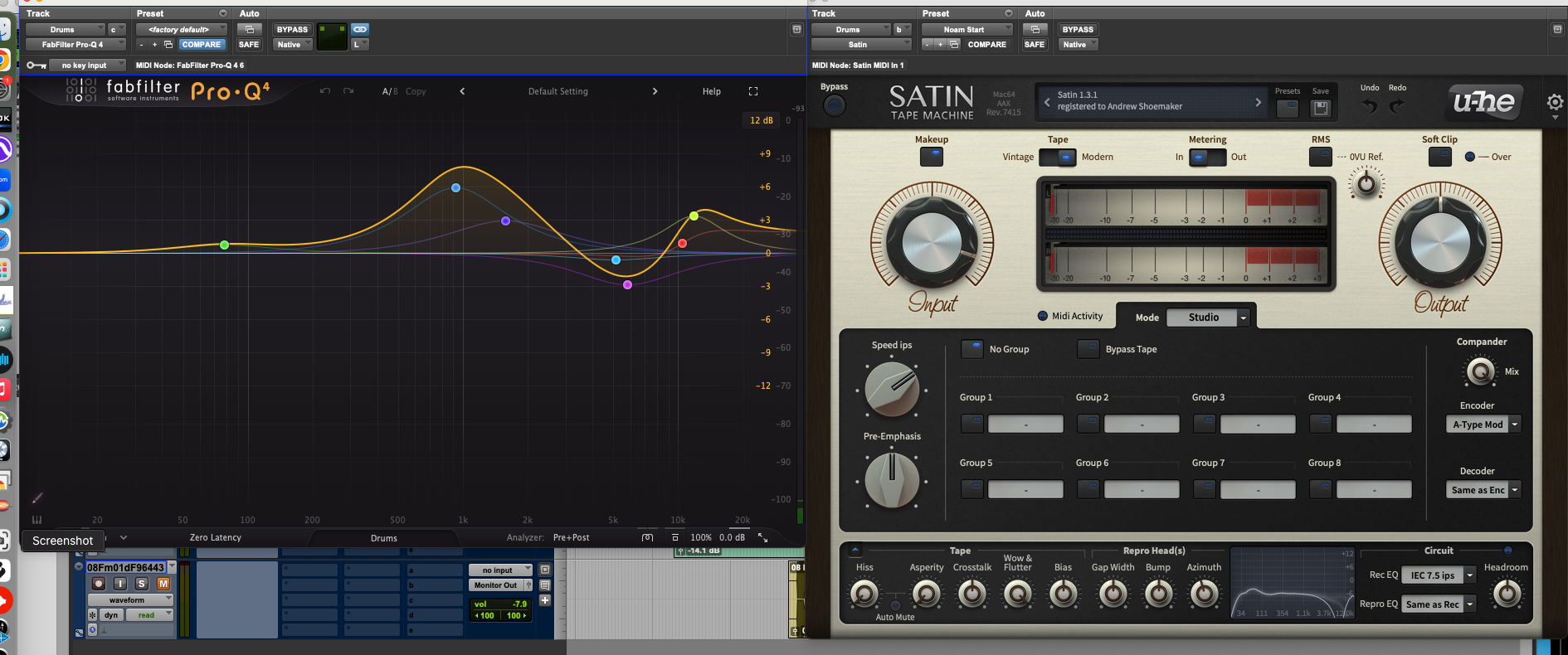The height and width of the screenshot is (655, 1568).
Task: Open Satin Presets browser
Action: [x=1288, y=108]
